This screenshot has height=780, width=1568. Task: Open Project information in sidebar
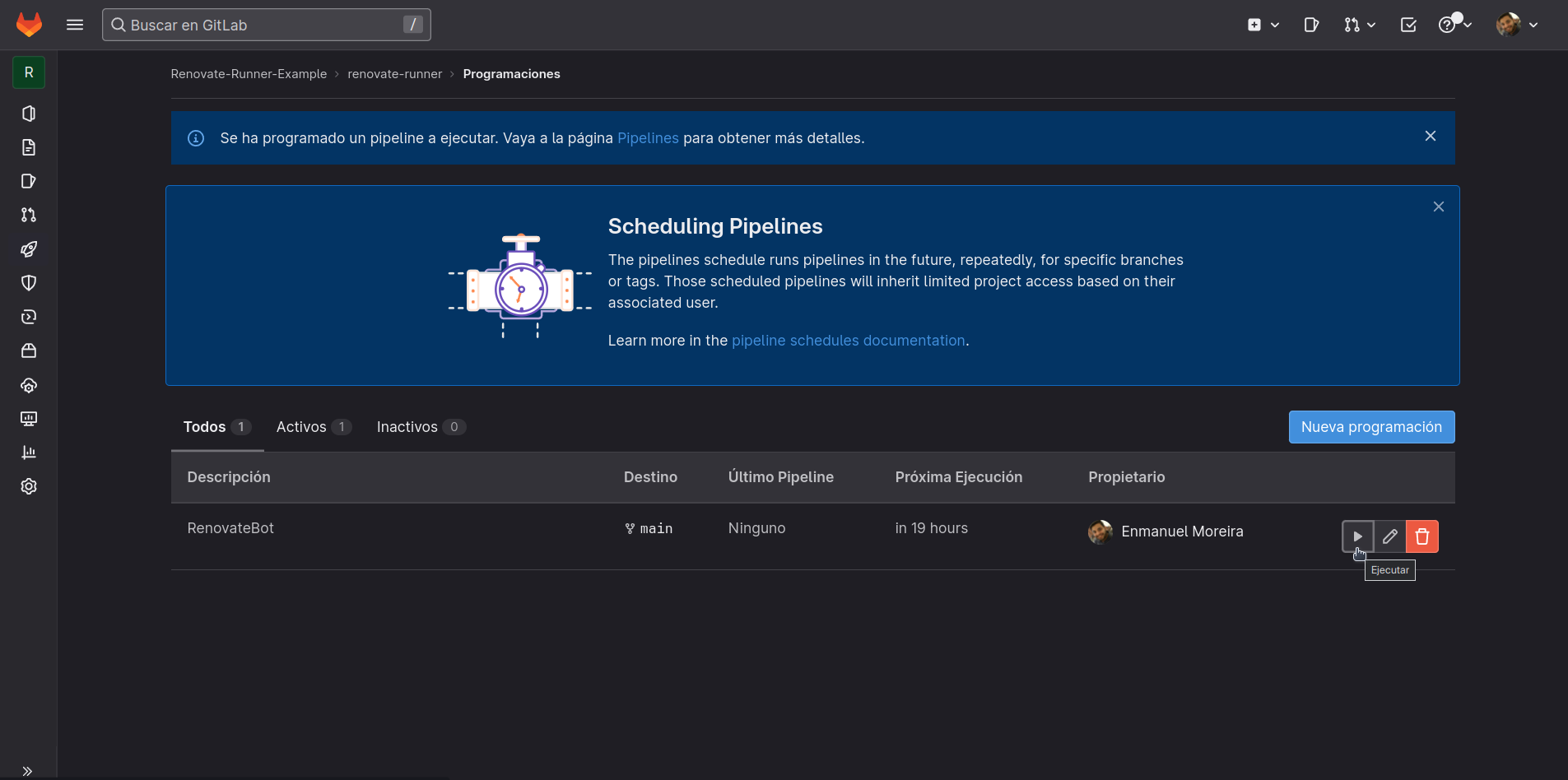coord(29,114)
